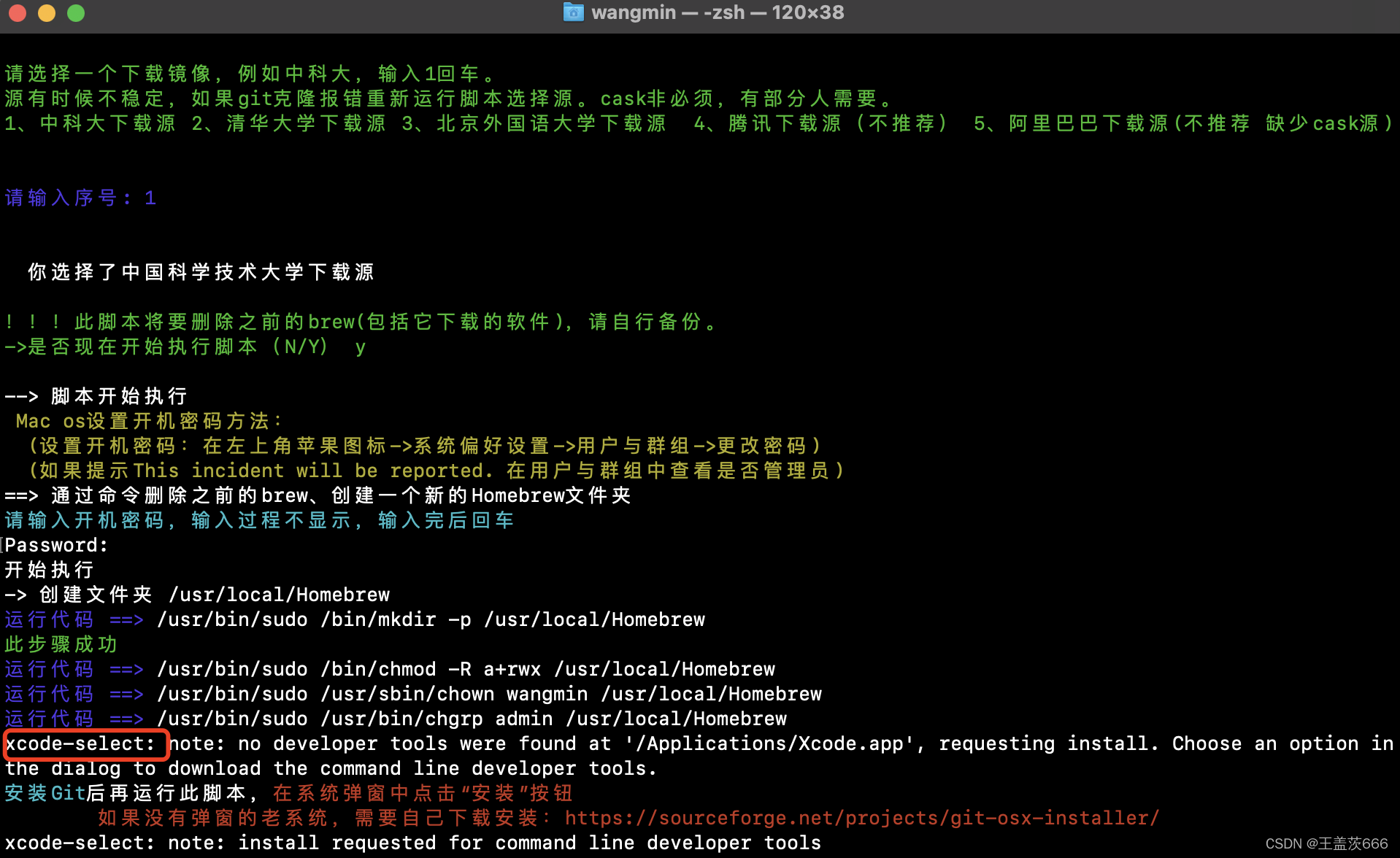The image size is (1400, 858).
Task: Click the green zoom window button
Action: (x=76, y=13)
